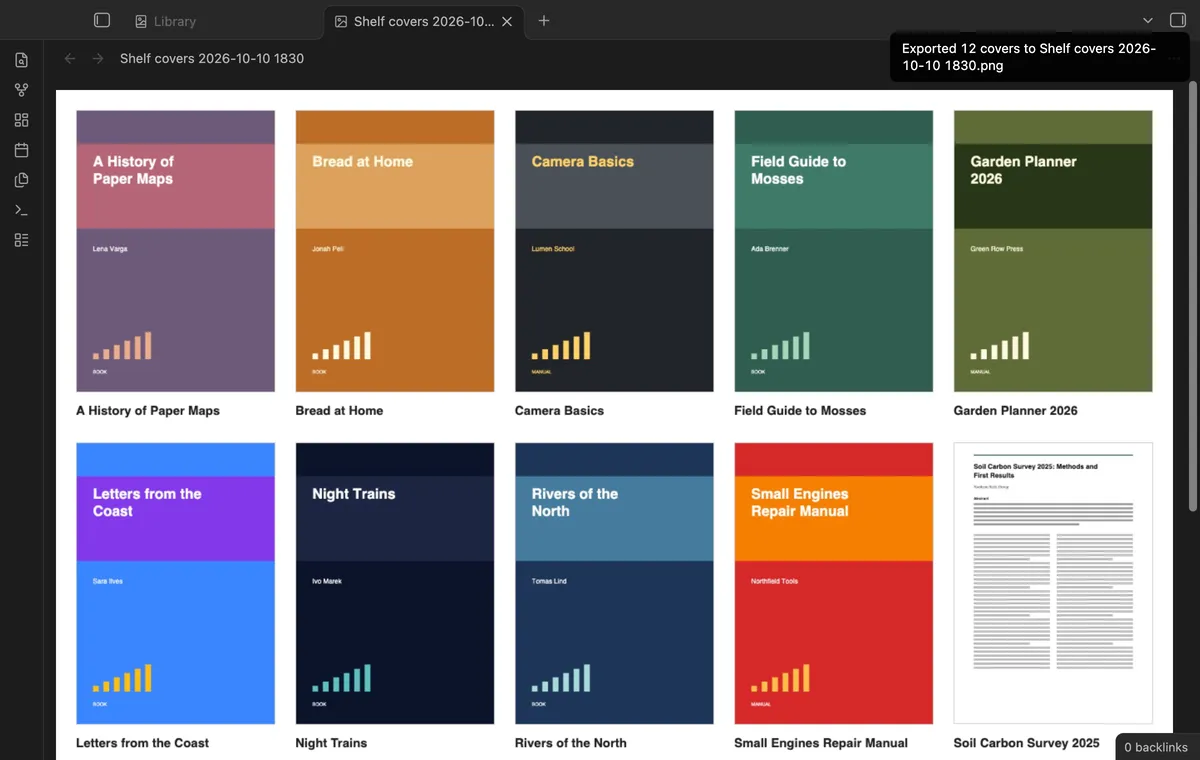This screenshot has width=1200, height=760.
Task: Toggle the left sidebar panel icon
Action: point(101,20)
